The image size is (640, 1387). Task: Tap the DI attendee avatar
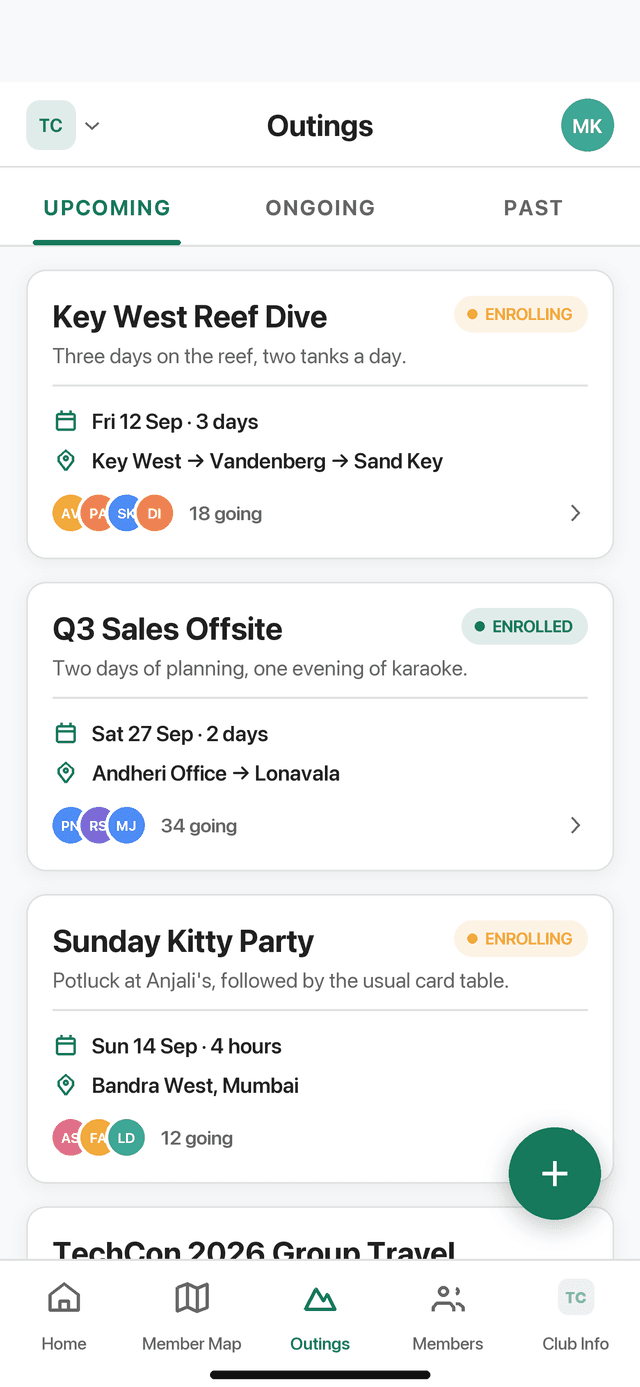click(154, 513)
